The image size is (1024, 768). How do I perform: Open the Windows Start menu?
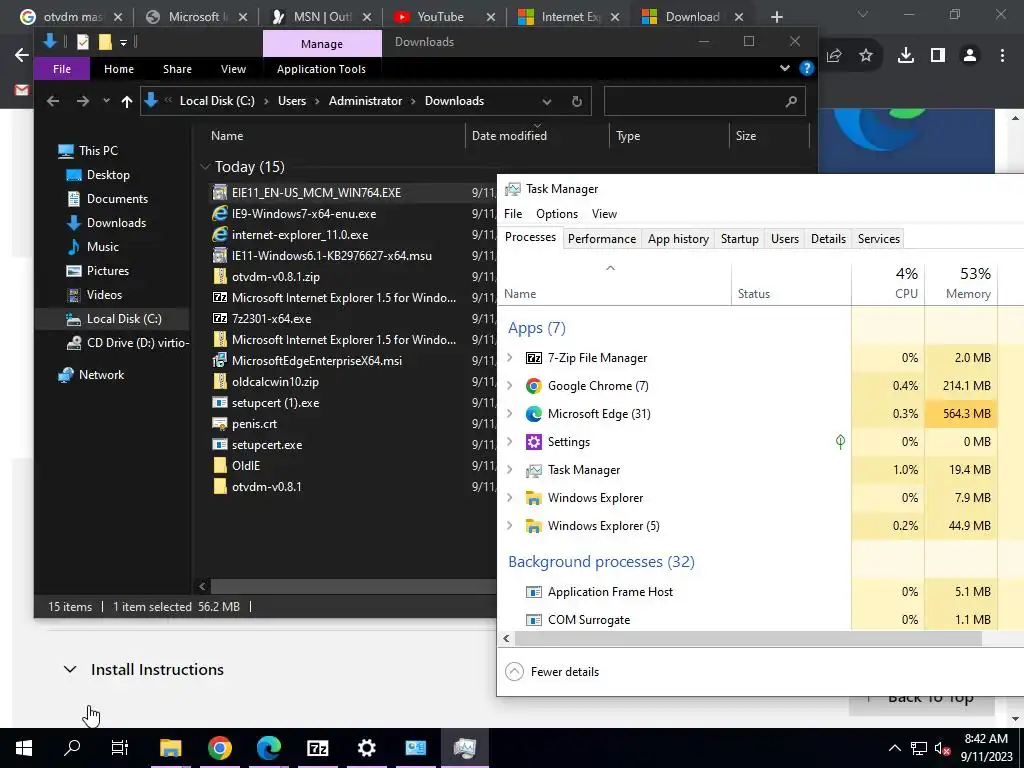(x=24, y=748)
